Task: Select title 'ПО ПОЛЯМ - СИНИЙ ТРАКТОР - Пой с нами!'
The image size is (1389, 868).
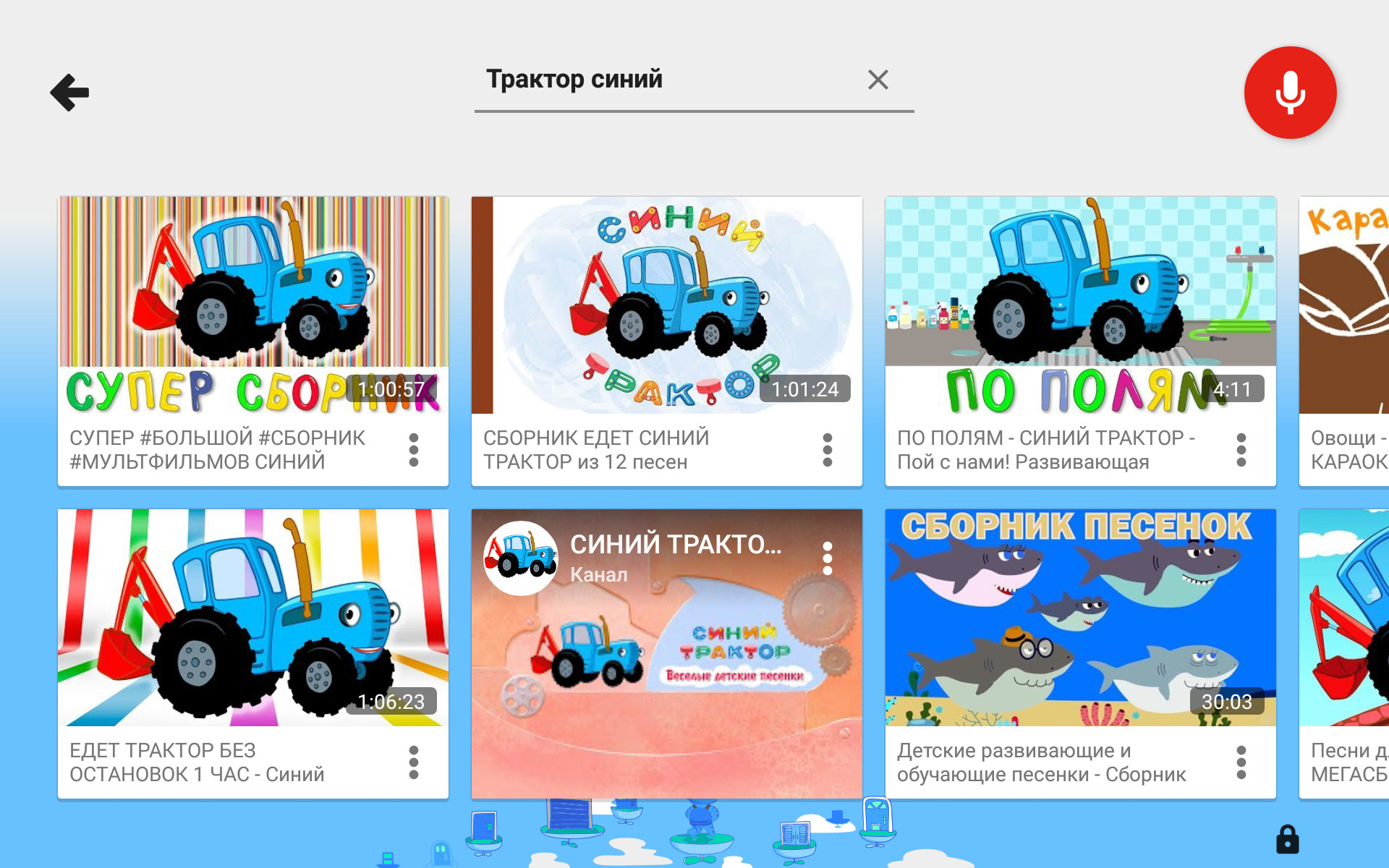Action: (x=1046, y=450)
